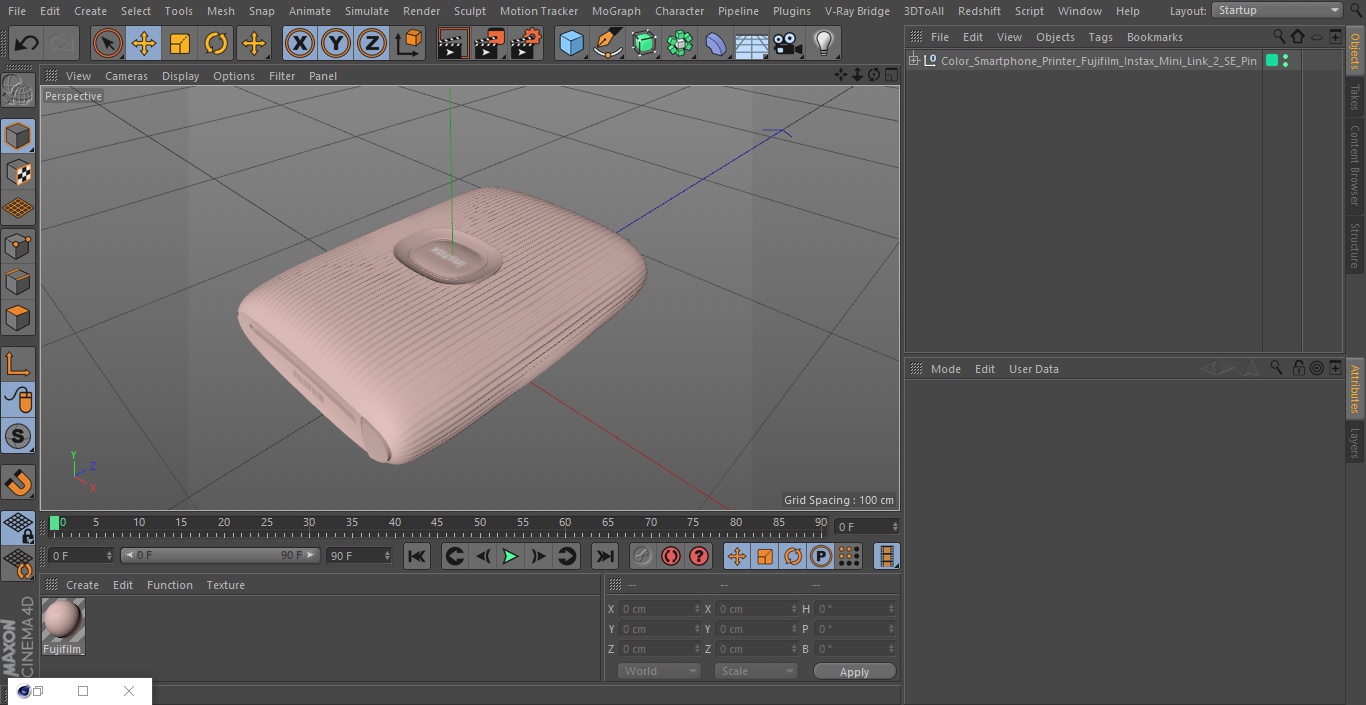The image size is (1366, 705).
Task: Toggle Y axis lock
Action: point(336,43)
